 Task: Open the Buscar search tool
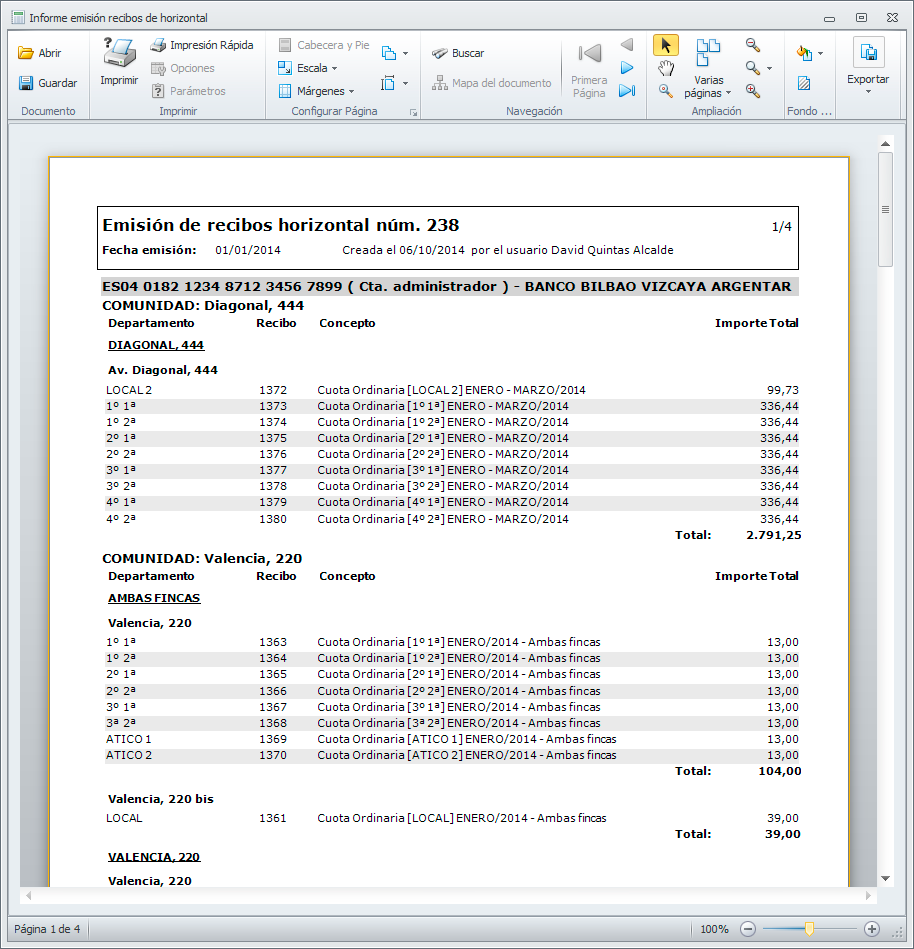tap(457, 53)
